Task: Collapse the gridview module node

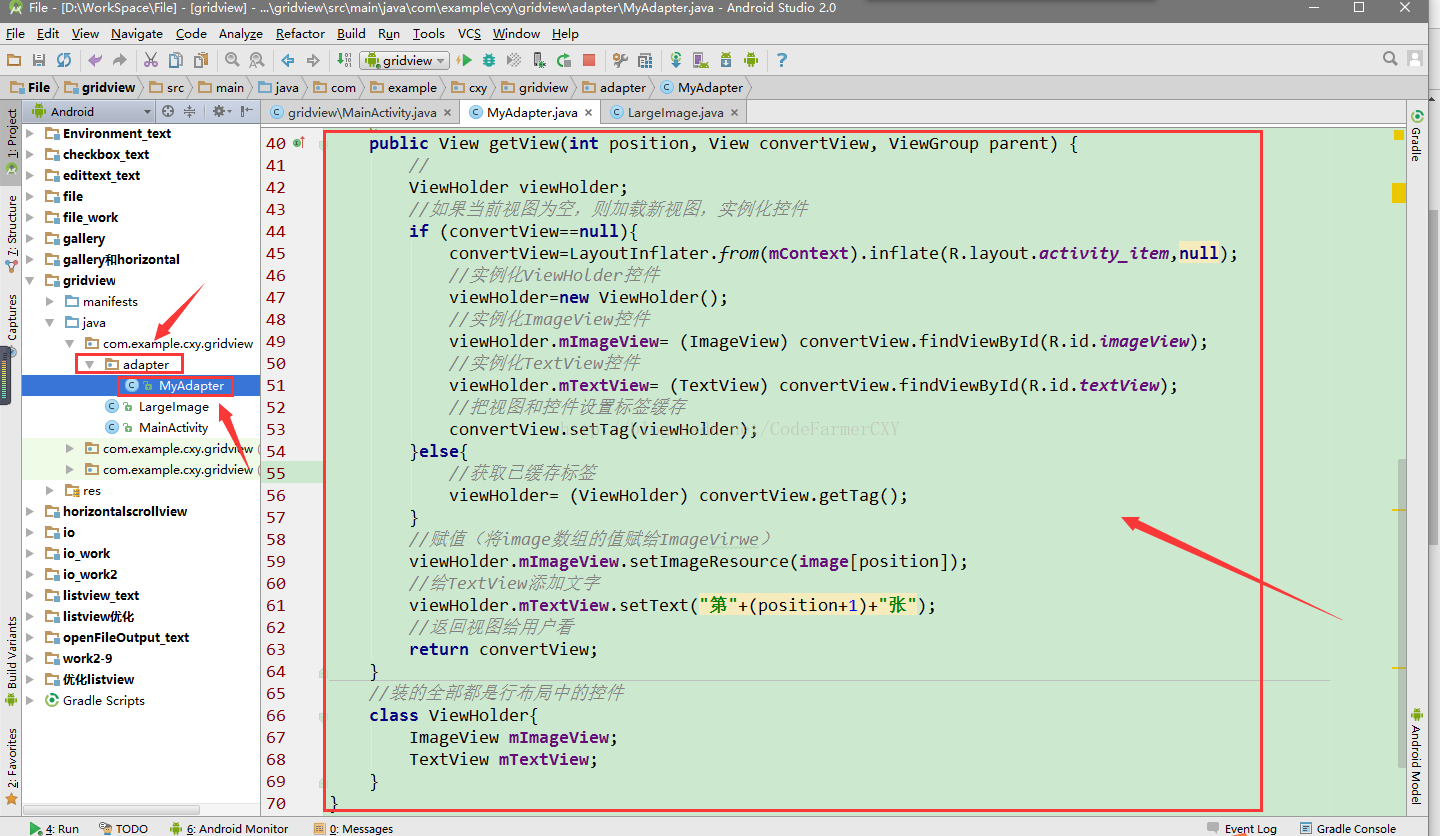Action: tap(30, 280)
